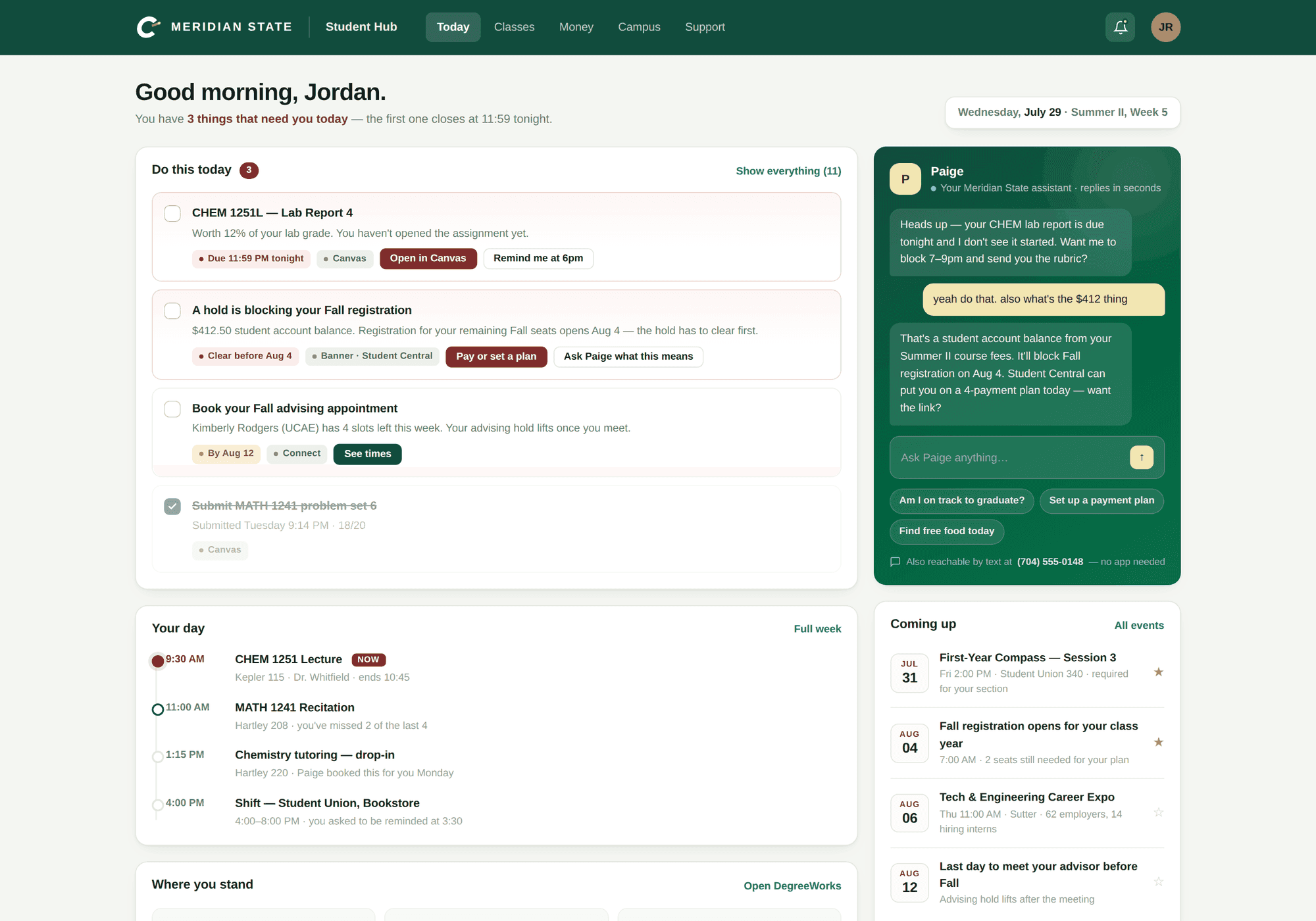Click the red 3 count badge
The height and width of the screenshot is (921, 1316).
(x=249, y=170)
